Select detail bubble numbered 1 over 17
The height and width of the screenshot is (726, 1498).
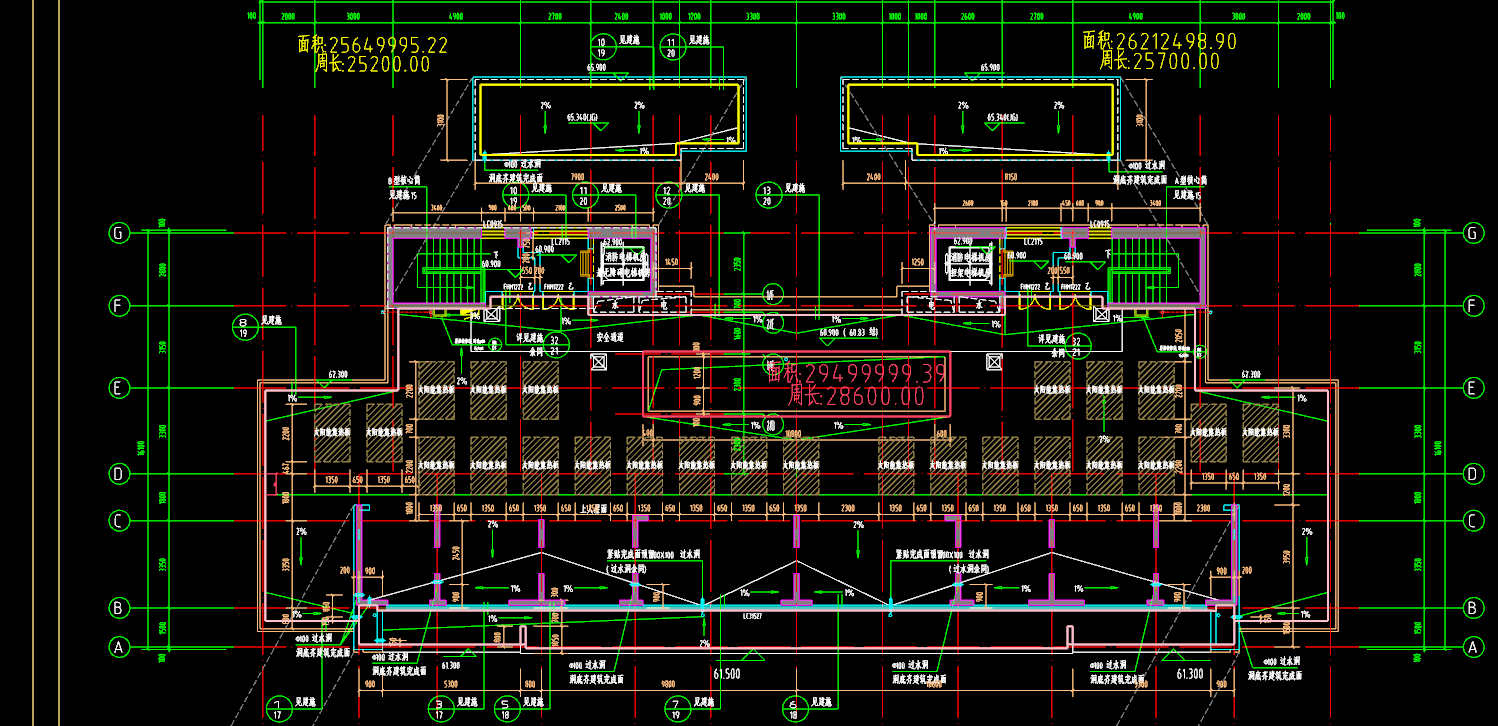click(277, 708)
